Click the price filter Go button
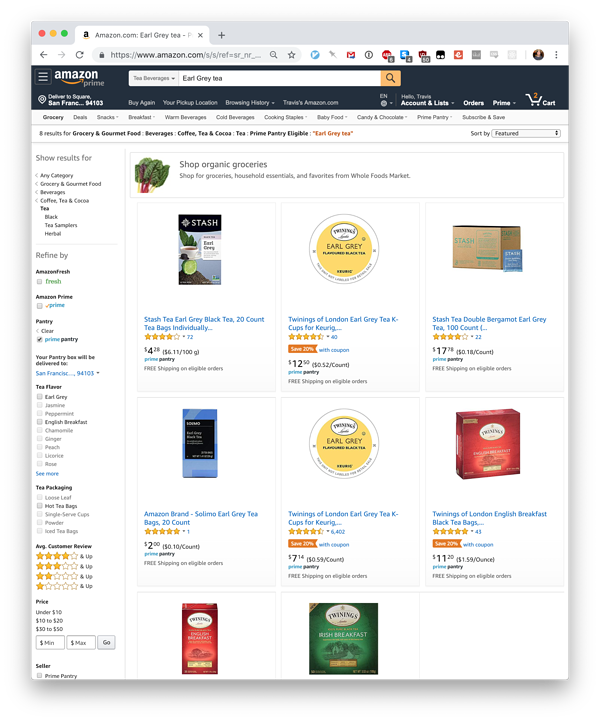 [x=106, y=642]
